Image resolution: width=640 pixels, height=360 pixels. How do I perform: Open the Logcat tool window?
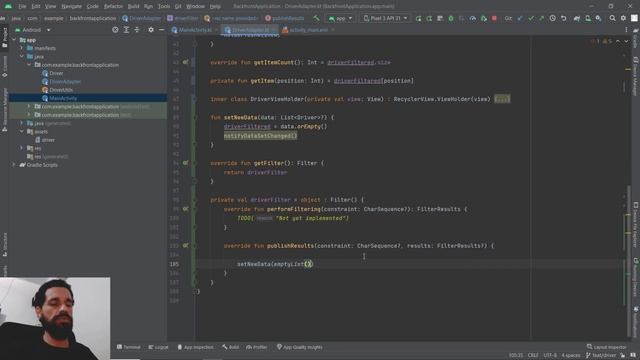tap(158, 347)
